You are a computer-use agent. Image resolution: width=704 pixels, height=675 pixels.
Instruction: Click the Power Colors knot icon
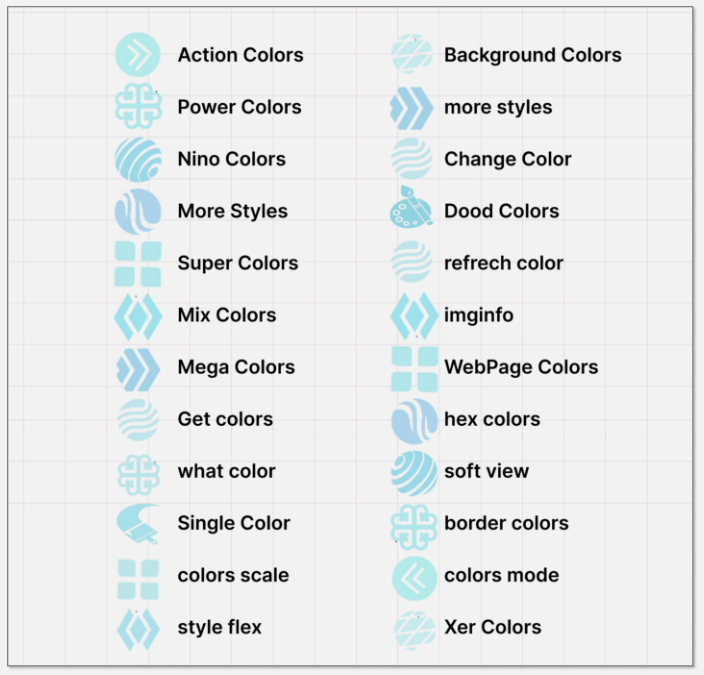click(x=138, y=107)
